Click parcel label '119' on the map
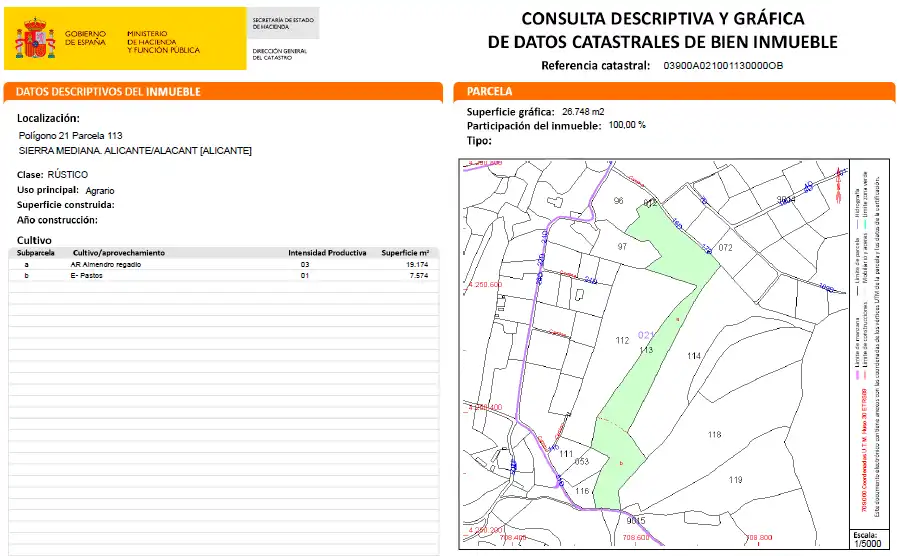Image resolution: width=899 pixels, height=556 pixels. 736,480
